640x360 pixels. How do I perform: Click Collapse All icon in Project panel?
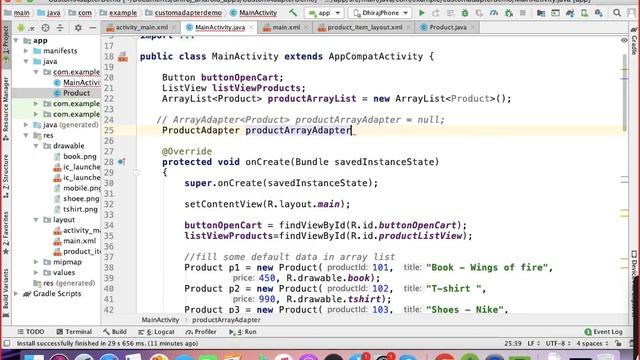point(60,28)
